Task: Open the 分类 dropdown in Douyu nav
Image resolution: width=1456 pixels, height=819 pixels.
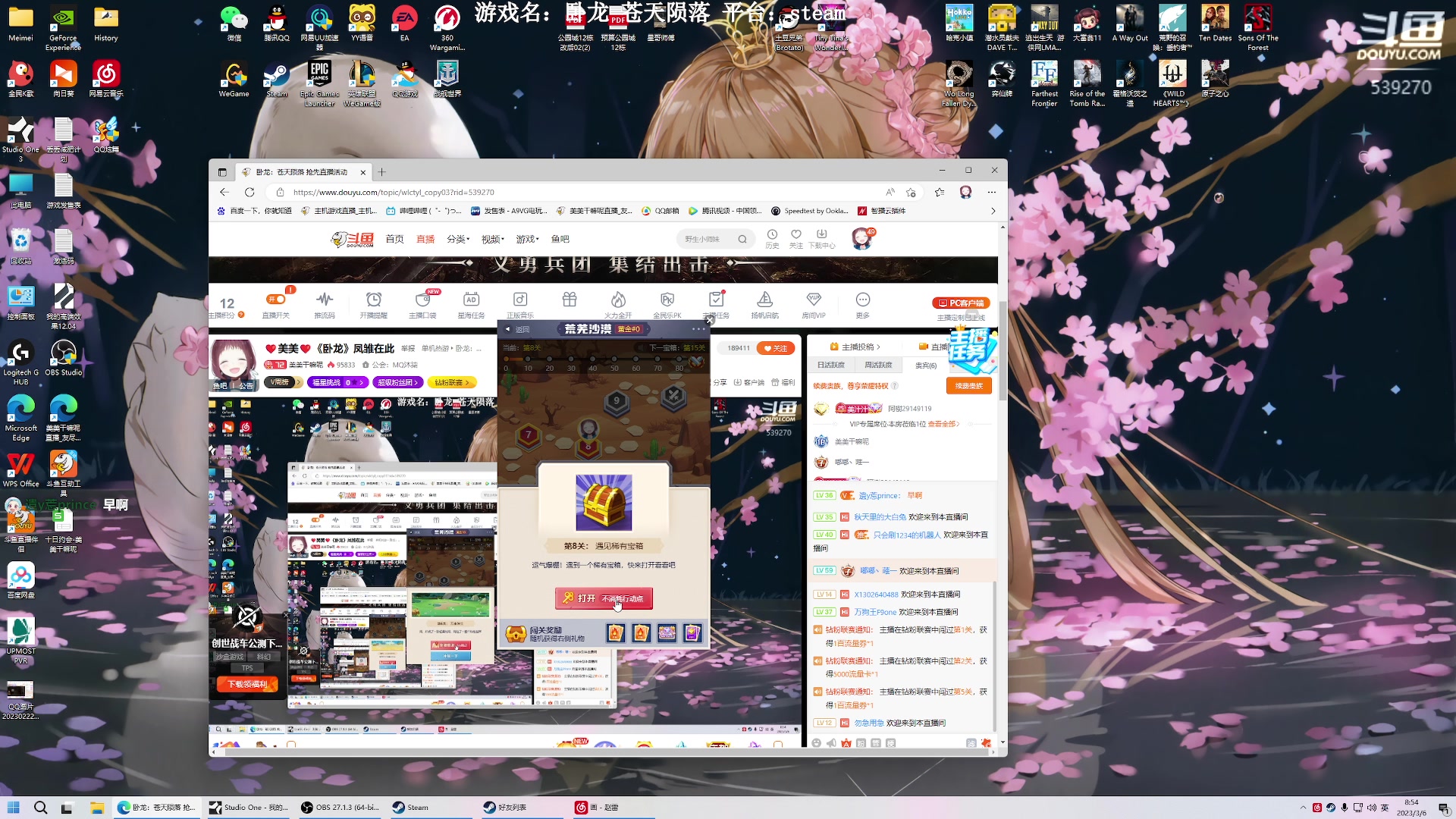Action: pos(458,239)
